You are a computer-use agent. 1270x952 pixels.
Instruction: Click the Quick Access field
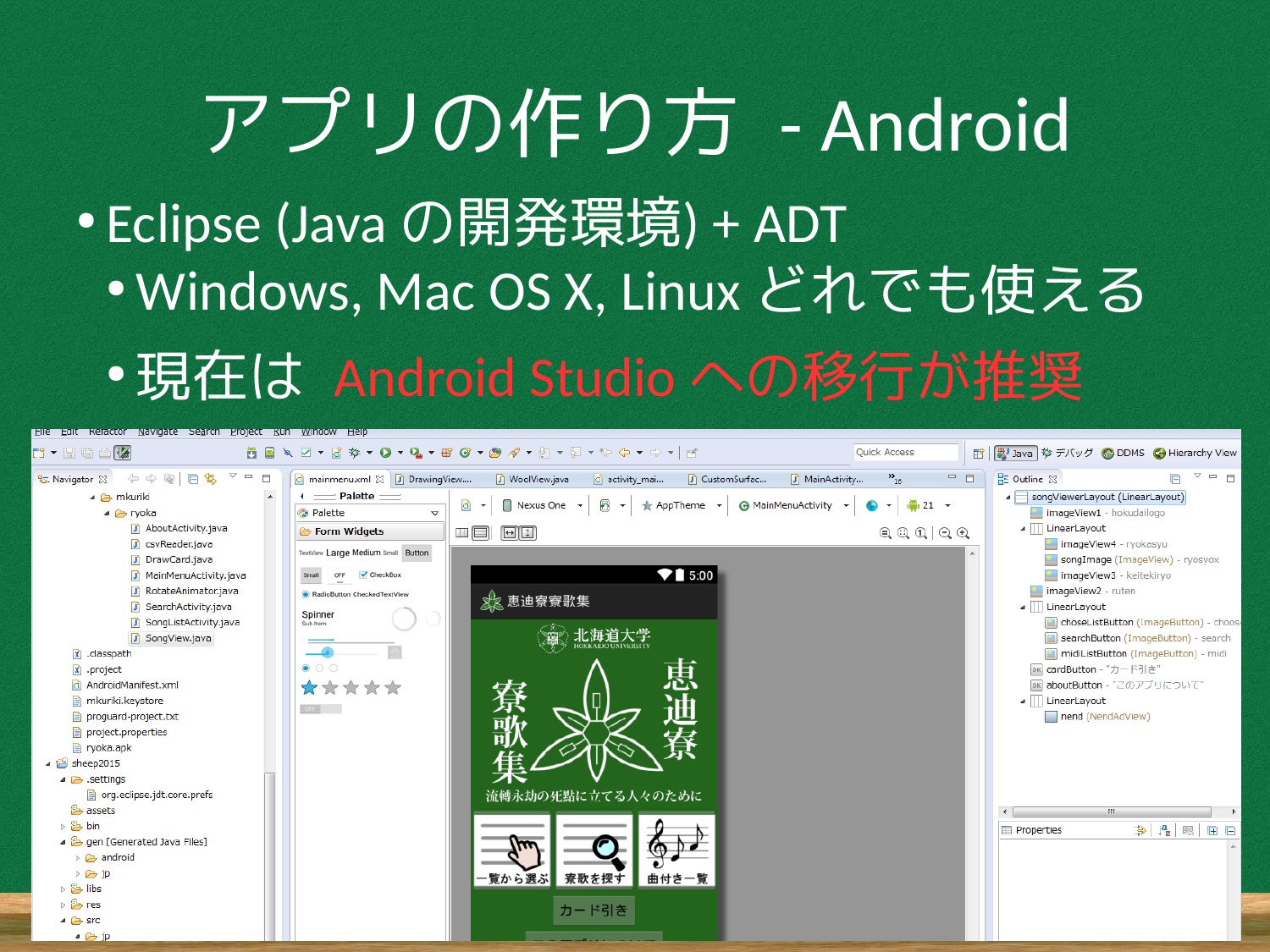click(906, 453)
